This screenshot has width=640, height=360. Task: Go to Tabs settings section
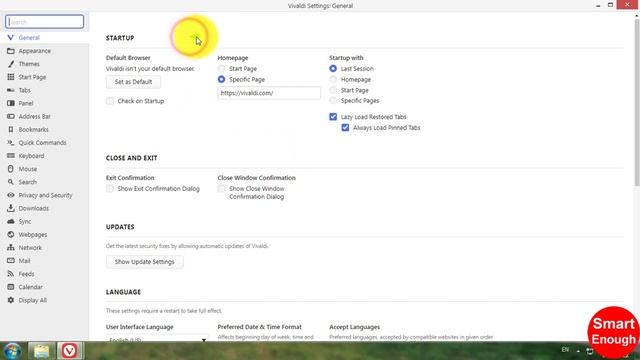point(24,90)
